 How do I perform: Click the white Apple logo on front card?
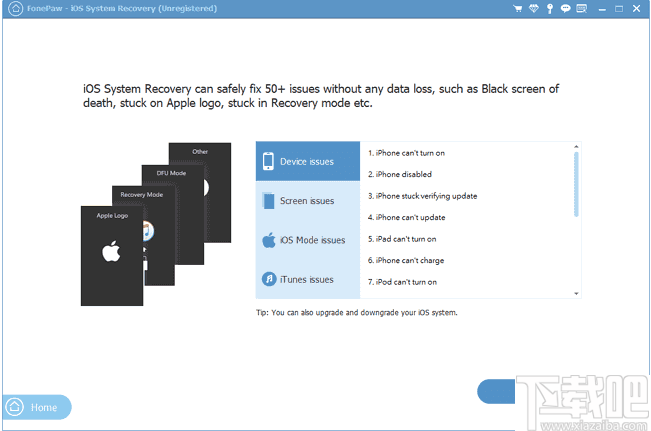pos(111,251)
